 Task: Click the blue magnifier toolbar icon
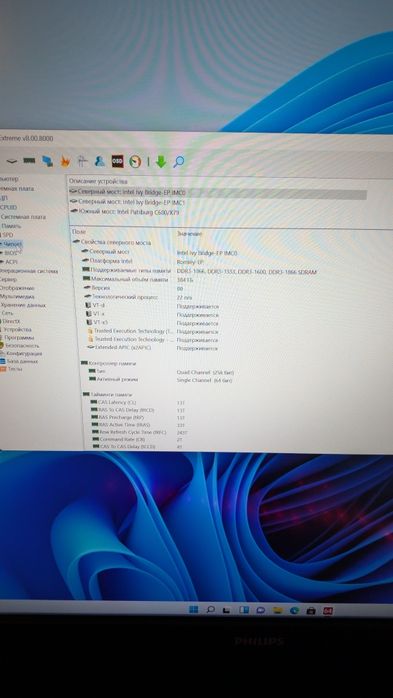(178, 162)
